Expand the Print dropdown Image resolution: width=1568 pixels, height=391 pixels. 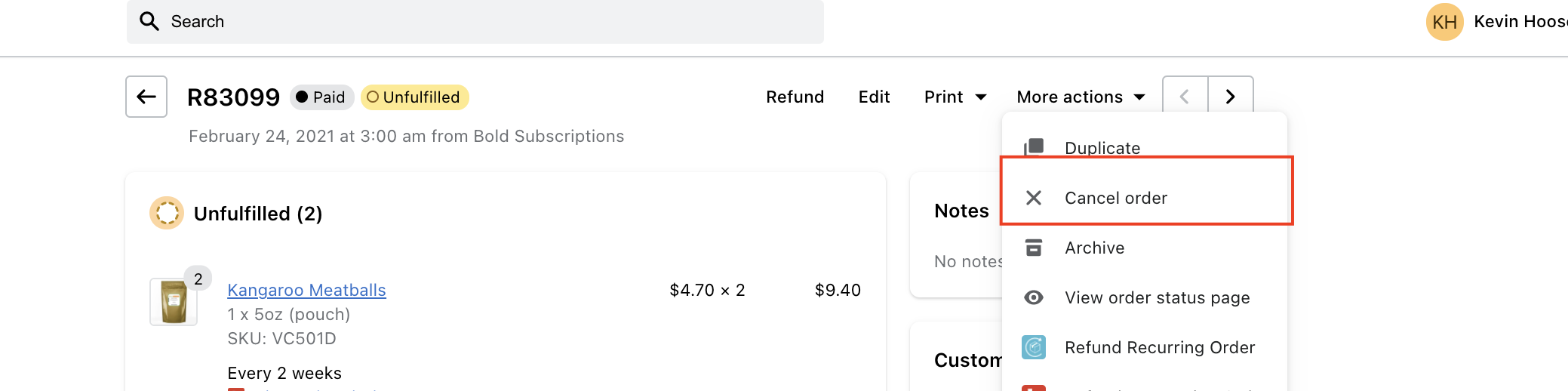[955, 97]
